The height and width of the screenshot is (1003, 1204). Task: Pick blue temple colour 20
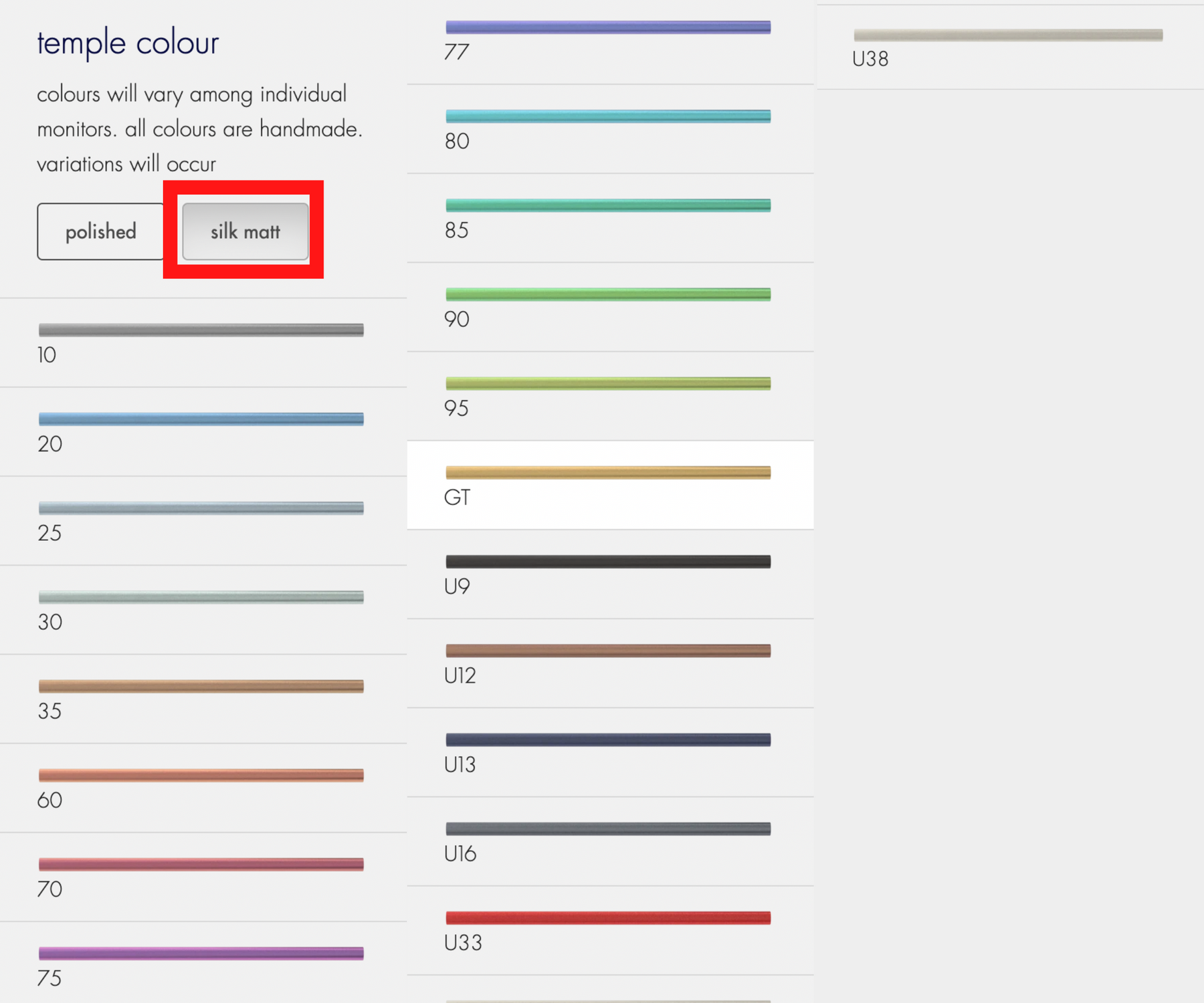[x=201, y=431]
